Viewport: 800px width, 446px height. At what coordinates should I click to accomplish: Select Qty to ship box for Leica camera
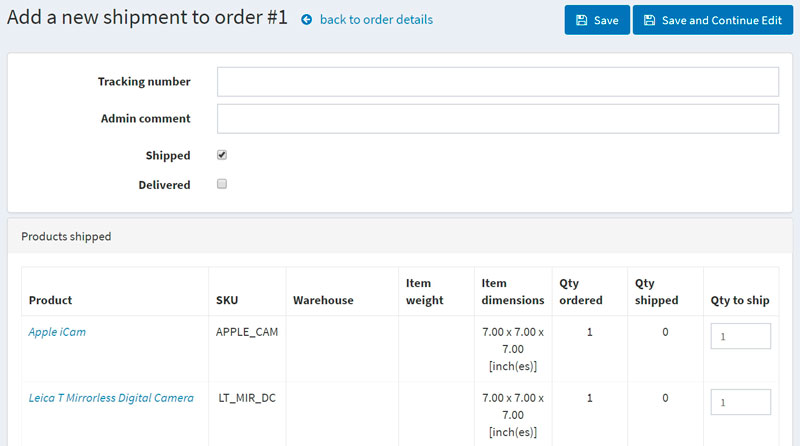(x=740, y=402)
